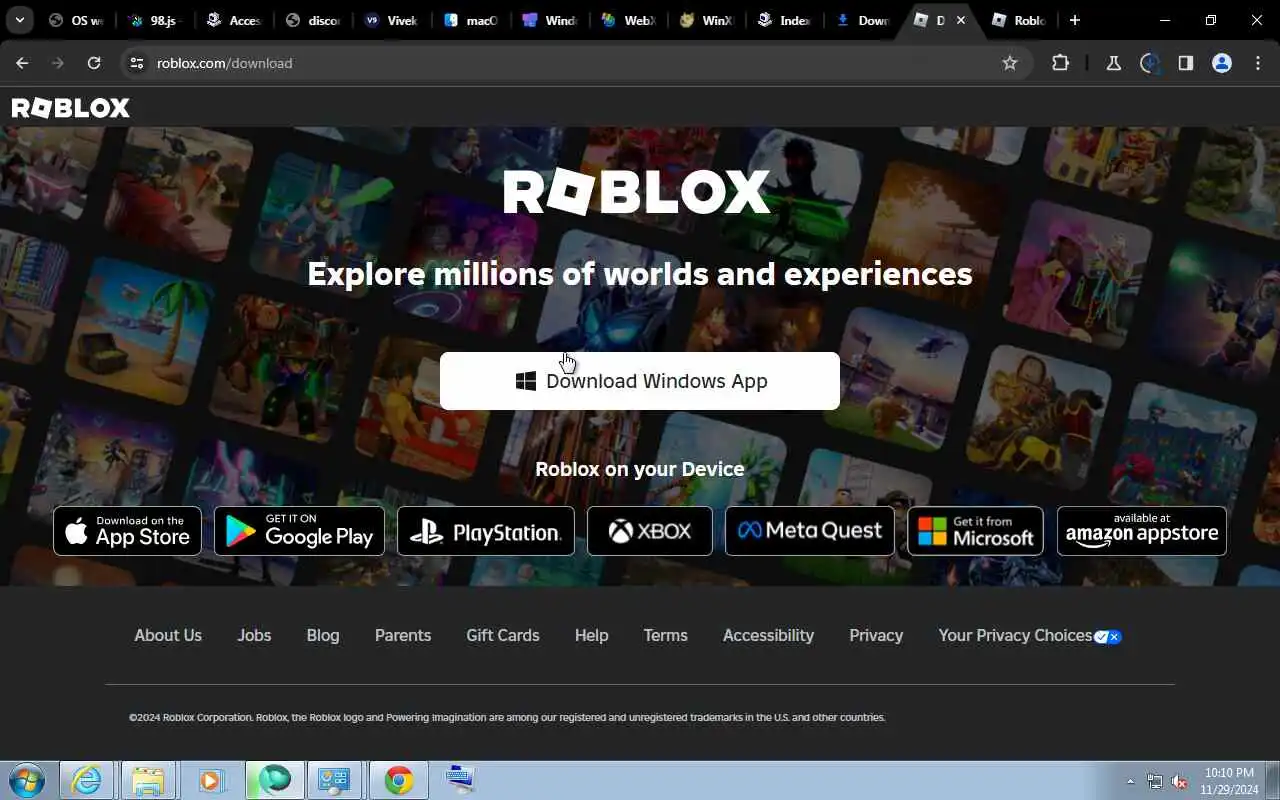Select the Xbox badge

(x=650, y=531)
